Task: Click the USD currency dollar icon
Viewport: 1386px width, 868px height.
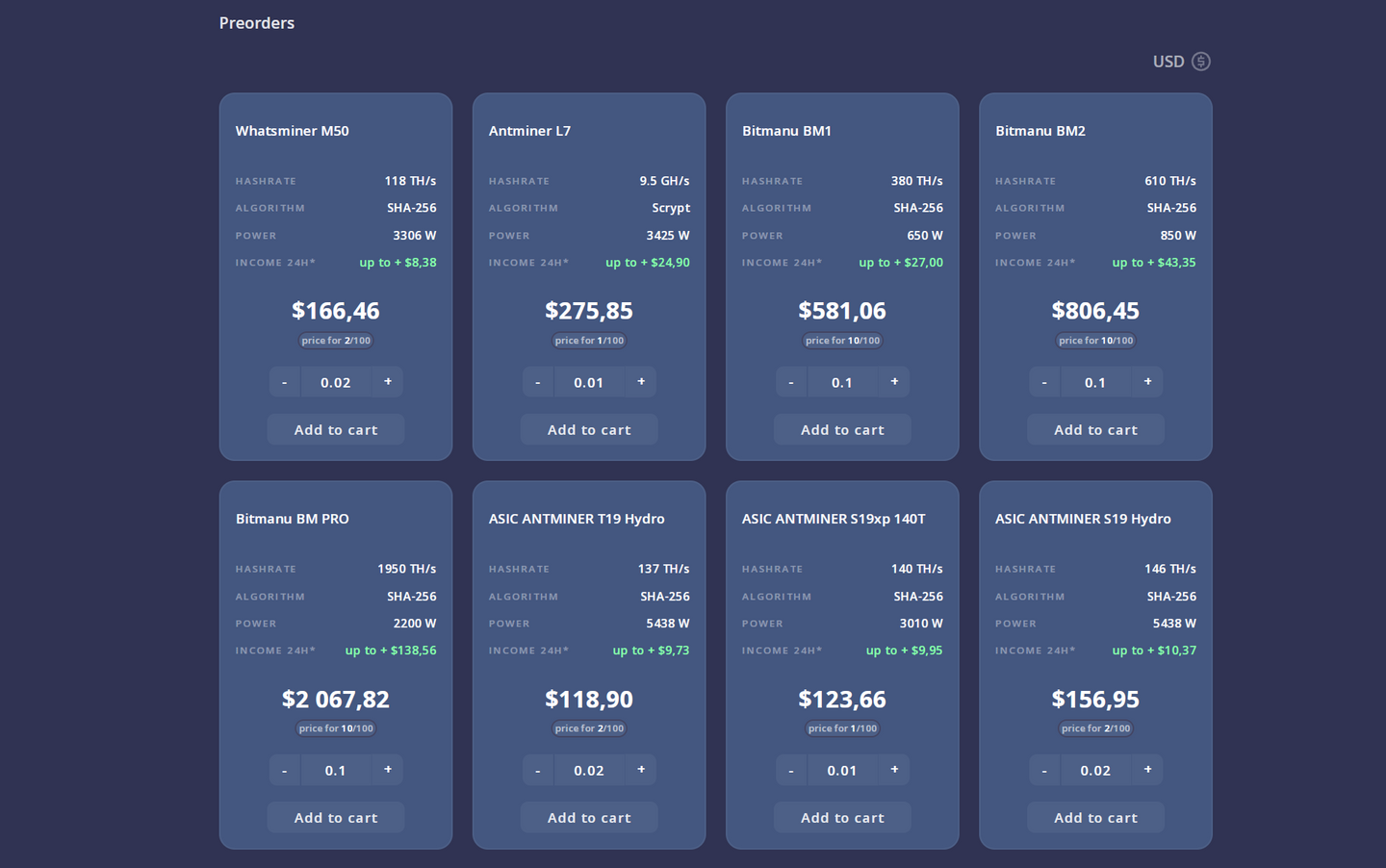Action: (x=1200, y=62)
